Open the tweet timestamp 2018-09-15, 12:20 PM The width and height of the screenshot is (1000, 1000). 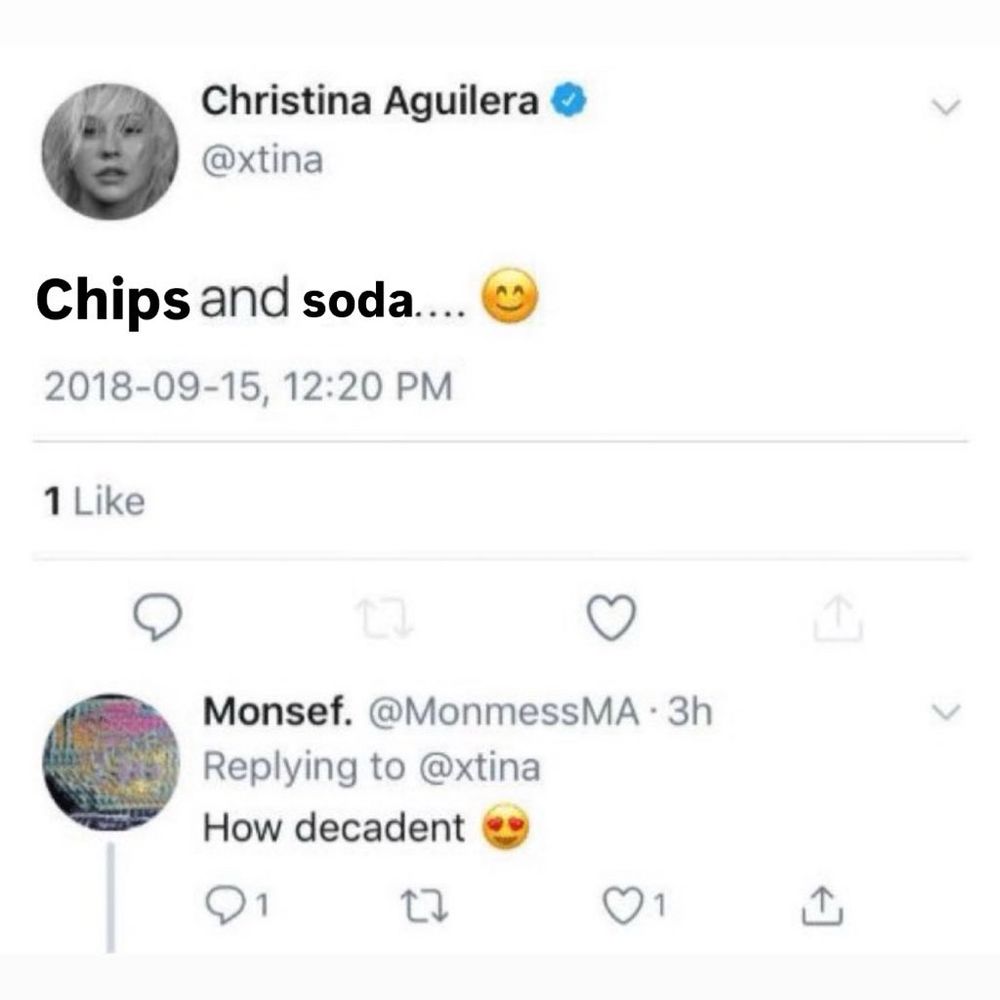tap(248, 386)
